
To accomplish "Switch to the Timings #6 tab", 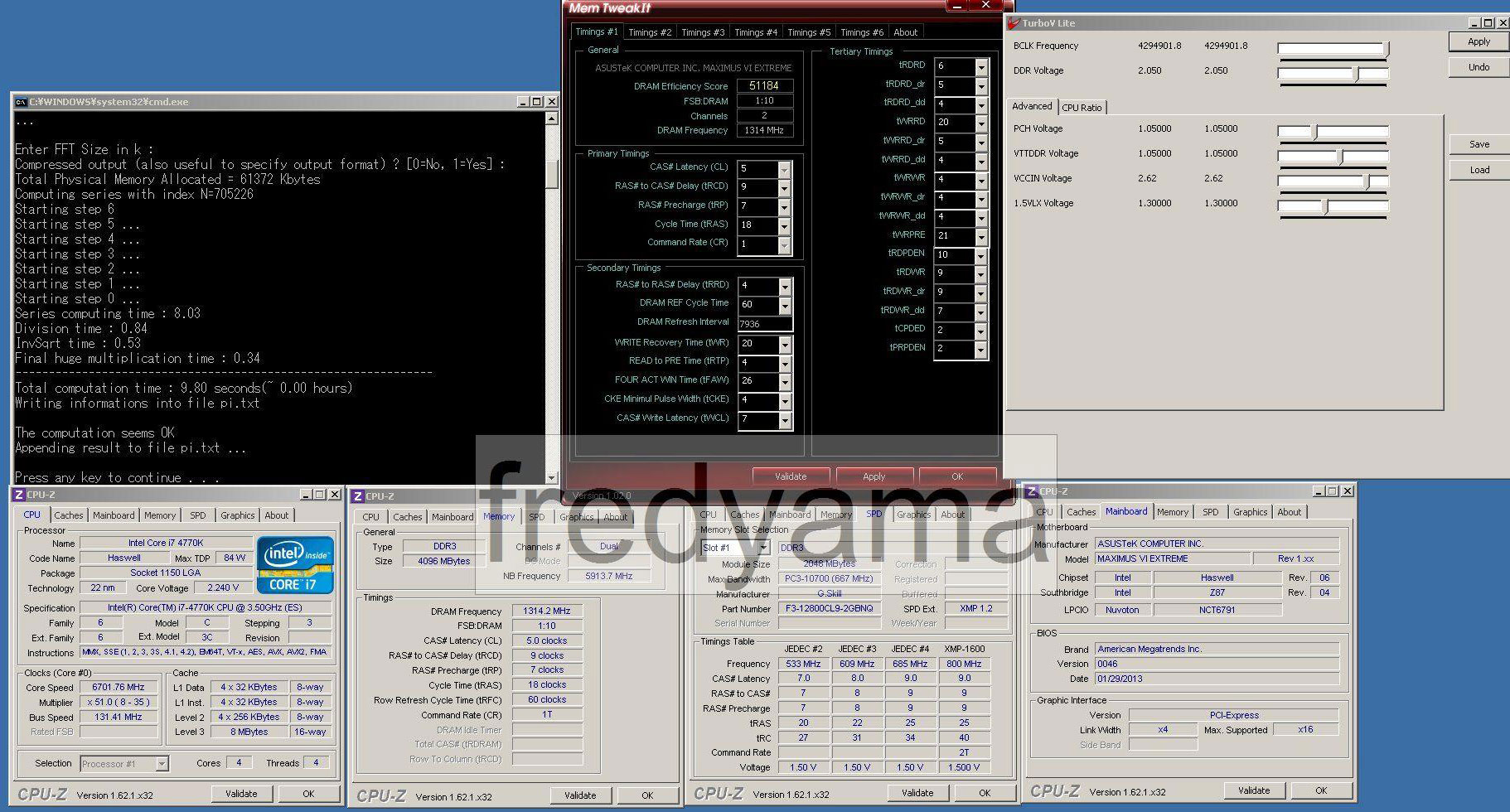I will tap(862, 32).
